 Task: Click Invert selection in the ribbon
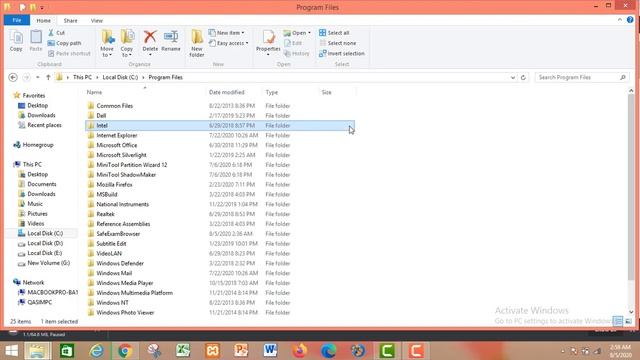tap(342, 53)
